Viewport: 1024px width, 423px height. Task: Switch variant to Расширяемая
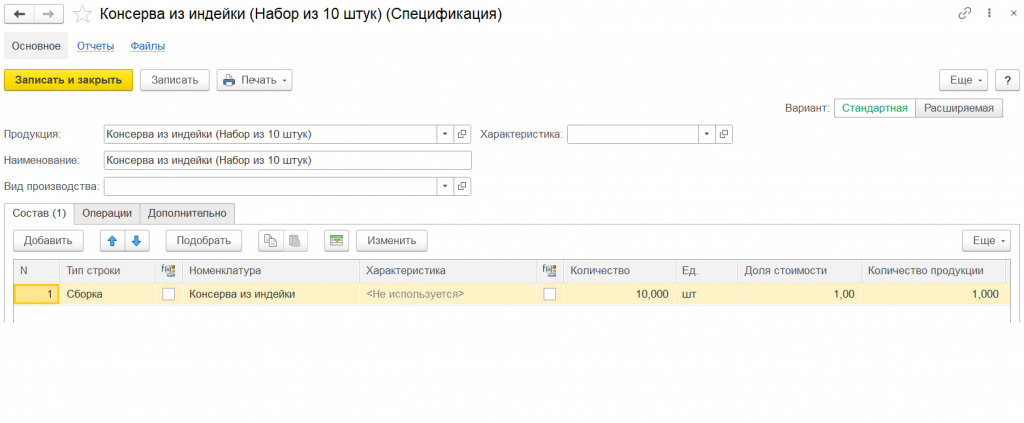tap(959, 108)
